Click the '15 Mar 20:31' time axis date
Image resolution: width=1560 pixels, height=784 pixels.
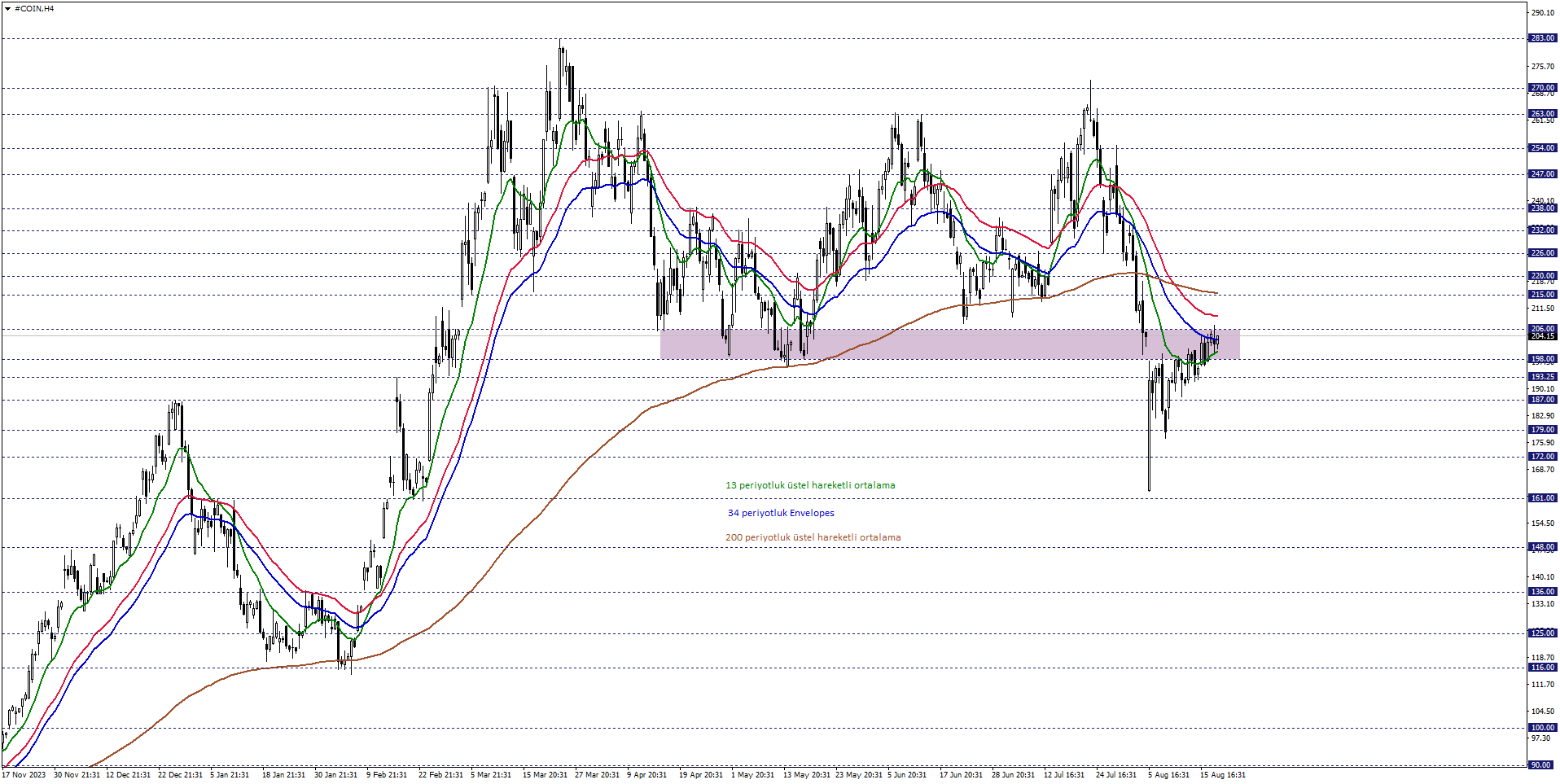[546, 775]
